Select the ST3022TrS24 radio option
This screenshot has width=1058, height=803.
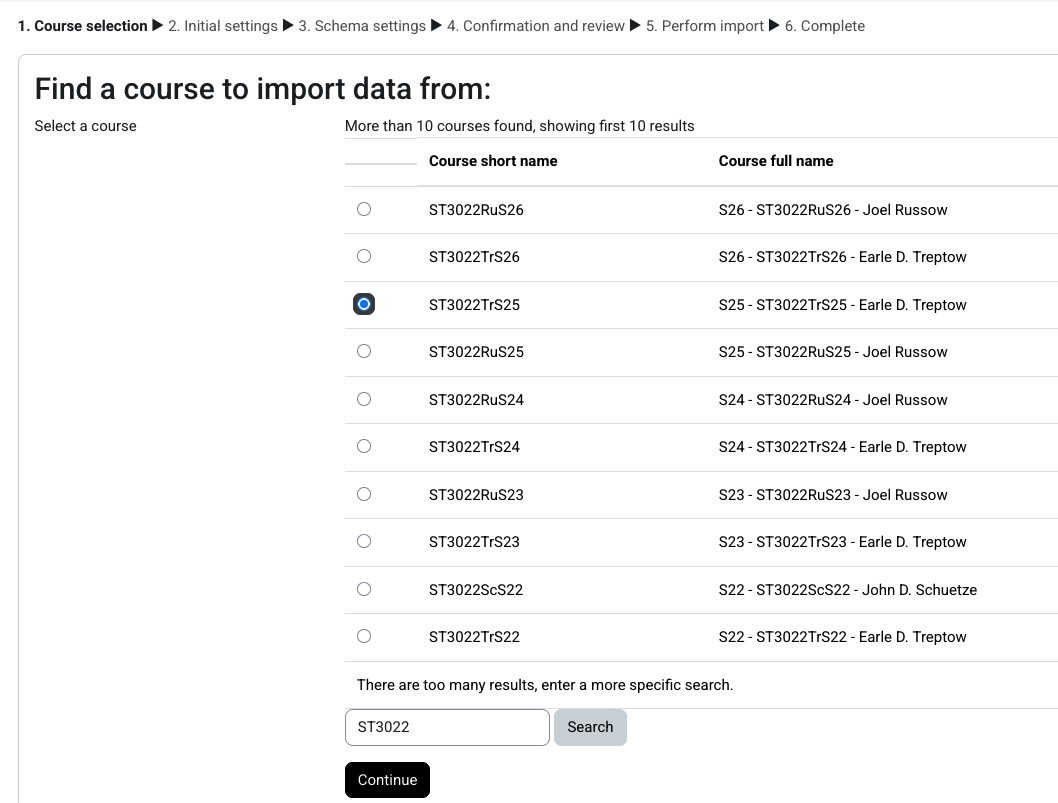coord(364,447)
